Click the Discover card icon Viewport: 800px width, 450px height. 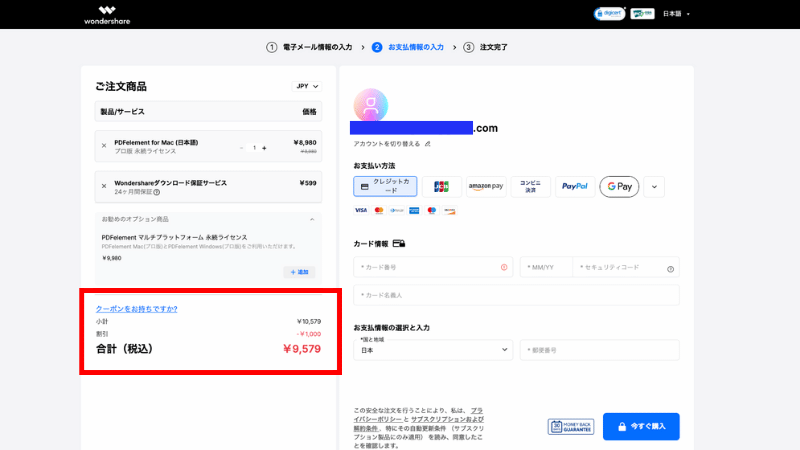coord(449,210)
